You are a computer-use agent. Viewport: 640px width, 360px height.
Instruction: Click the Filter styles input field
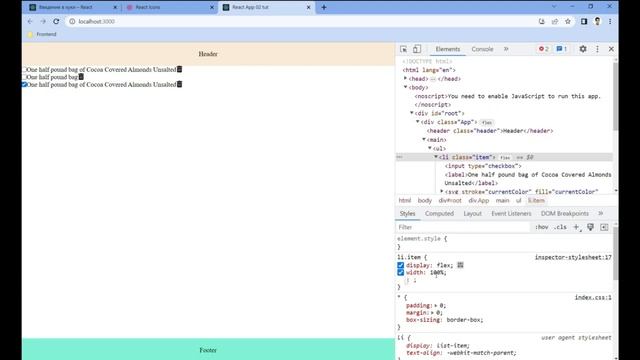pos(462,227)
